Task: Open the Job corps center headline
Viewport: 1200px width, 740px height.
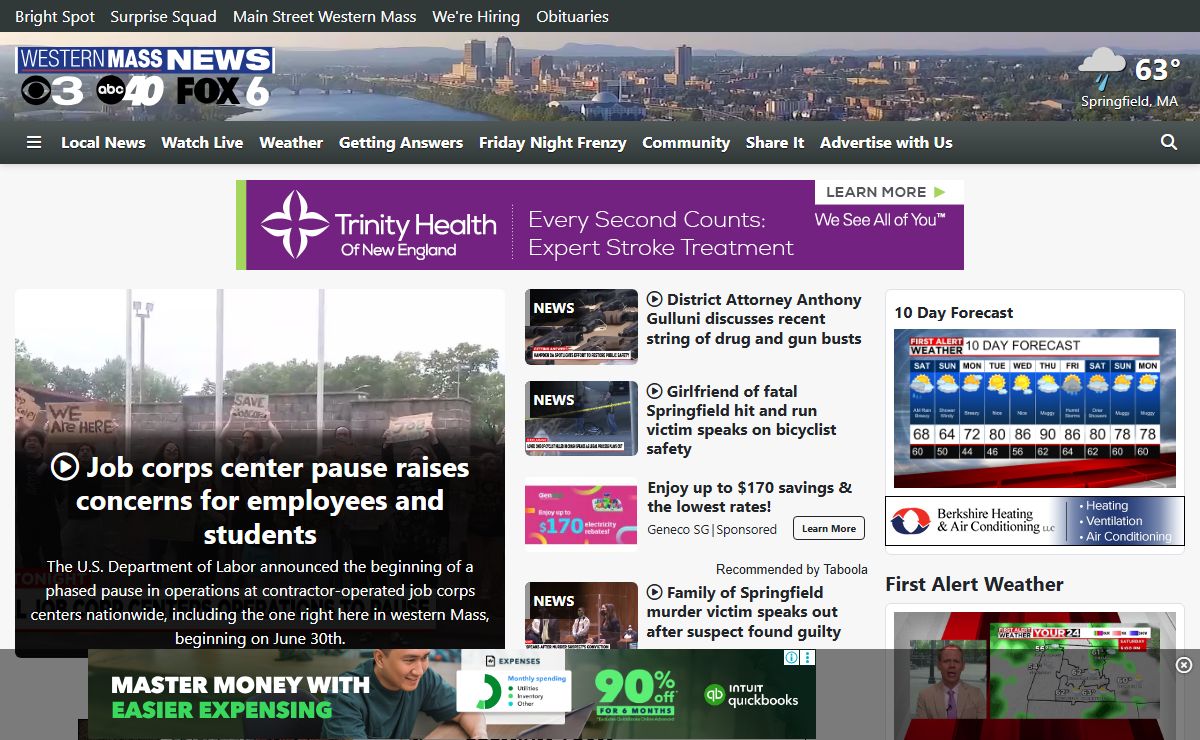Action: click(260, 500)
